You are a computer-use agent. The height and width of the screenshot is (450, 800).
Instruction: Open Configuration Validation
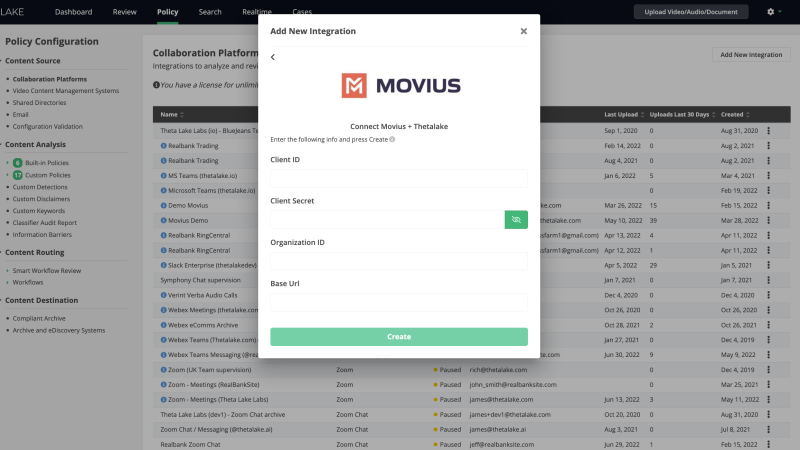point(47,126)
